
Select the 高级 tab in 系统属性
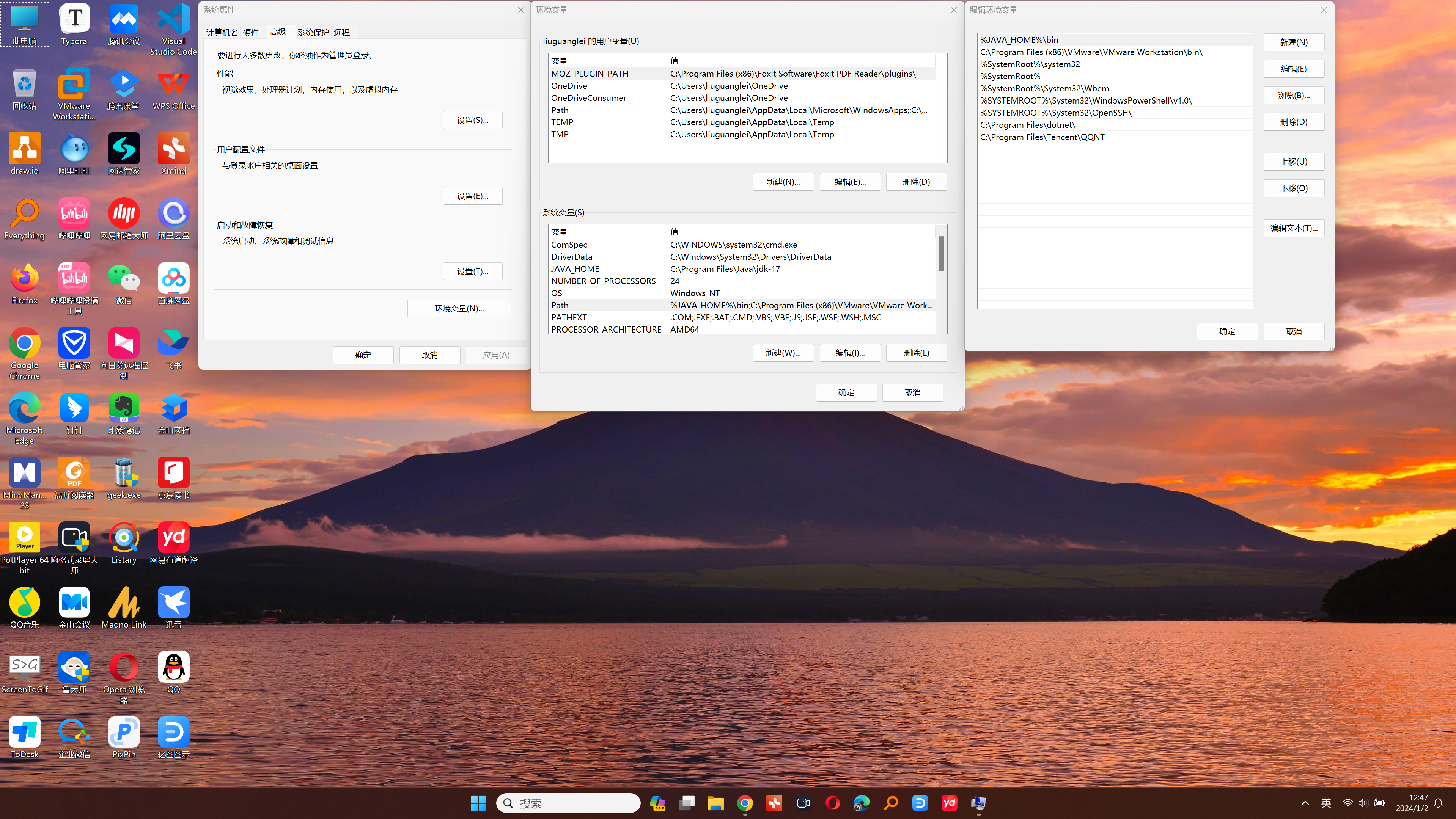pyautogui.click(x=278, y=31)
